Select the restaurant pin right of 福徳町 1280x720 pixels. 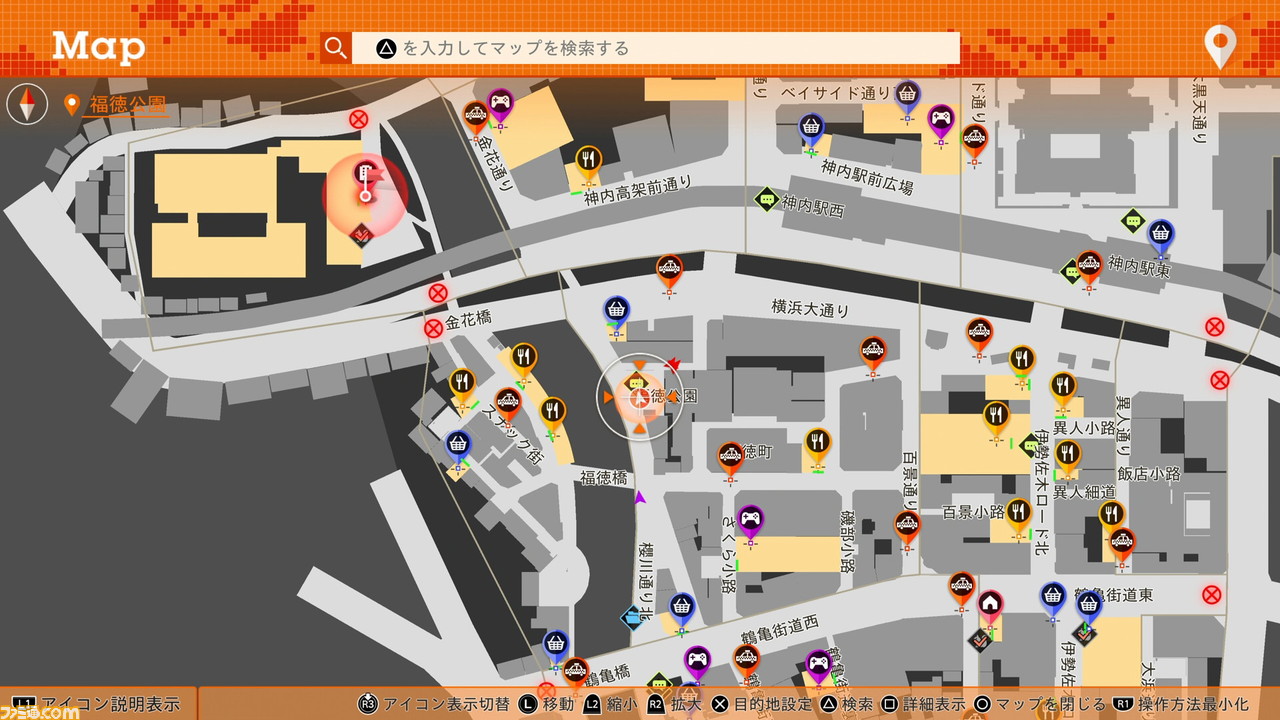click(x=818, y=446)
